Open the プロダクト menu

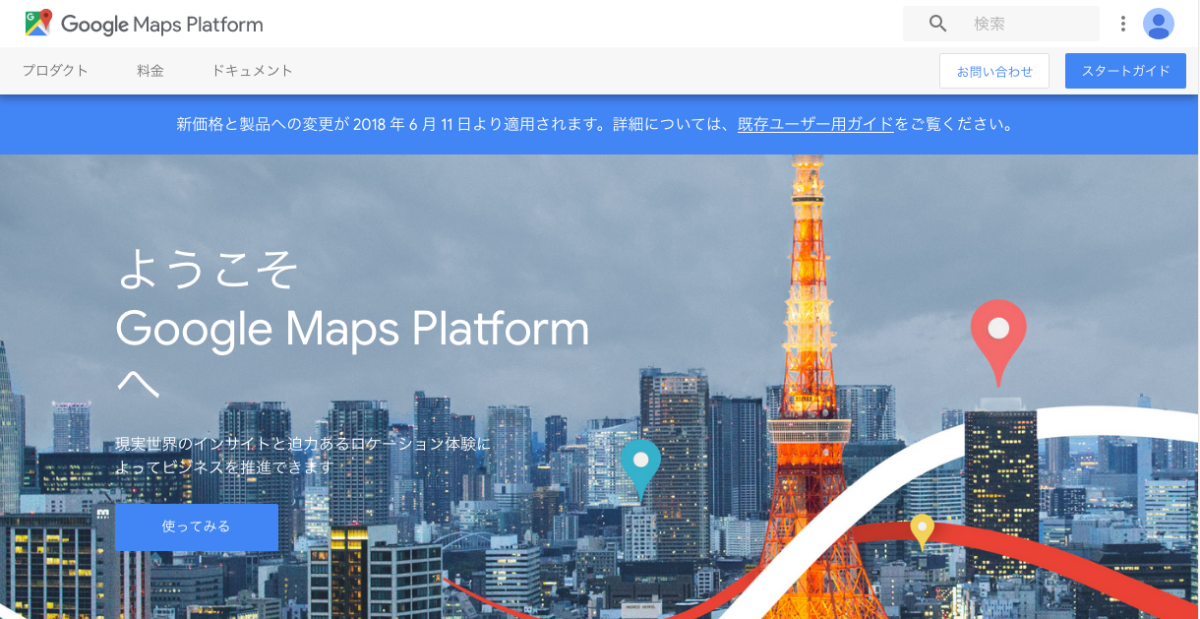(x=55, y=71)
